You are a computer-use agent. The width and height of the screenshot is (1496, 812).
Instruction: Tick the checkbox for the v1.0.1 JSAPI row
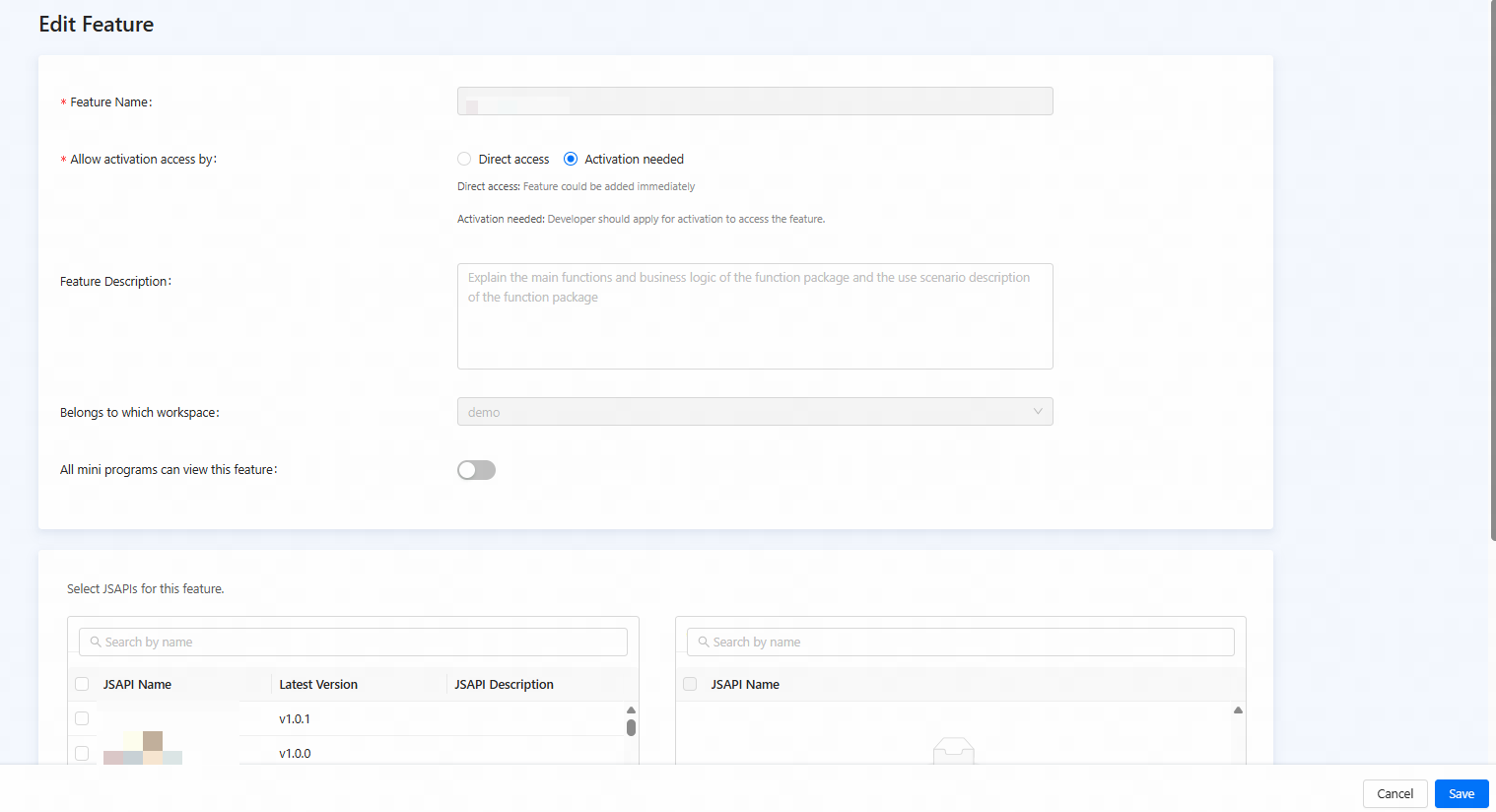[x=82, y=718]
